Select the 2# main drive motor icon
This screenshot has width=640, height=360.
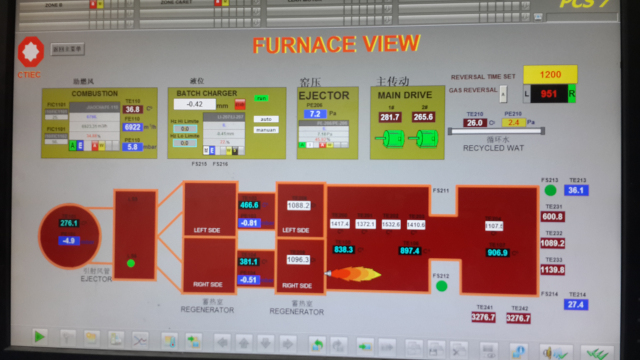[423, 139]
